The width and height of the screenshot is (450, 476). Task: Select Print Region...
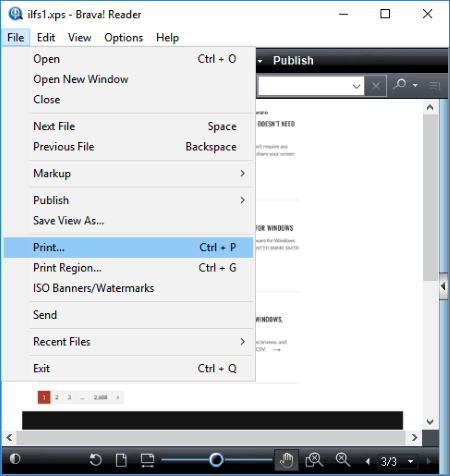[128, 268]
